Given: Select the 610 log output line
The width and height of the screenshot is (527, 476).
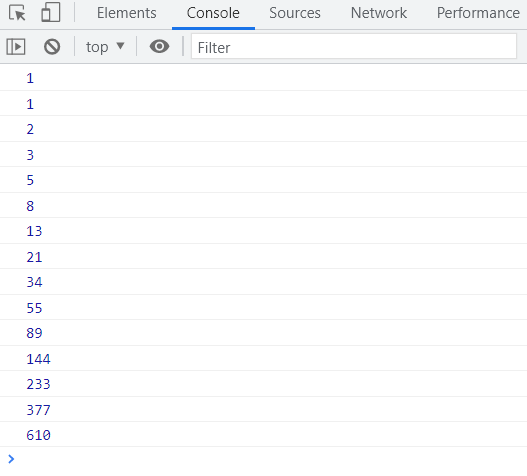Looking at the screenshot, I should [264, 435].
